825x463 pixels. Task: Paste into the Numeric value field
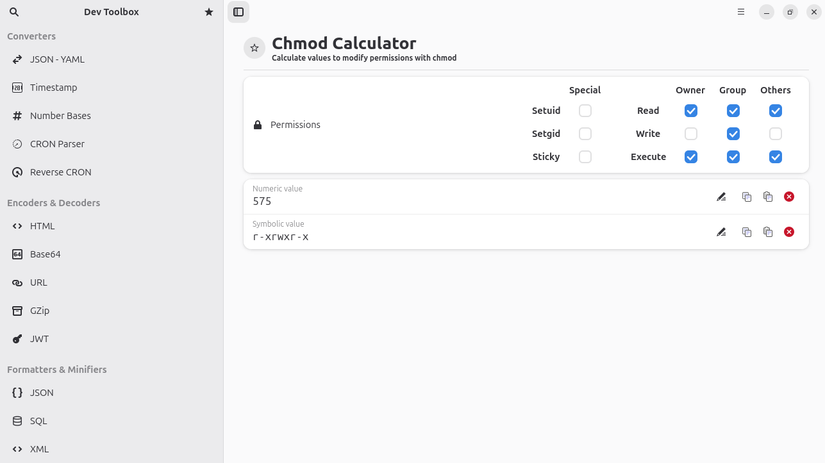[x=768, y=197]
